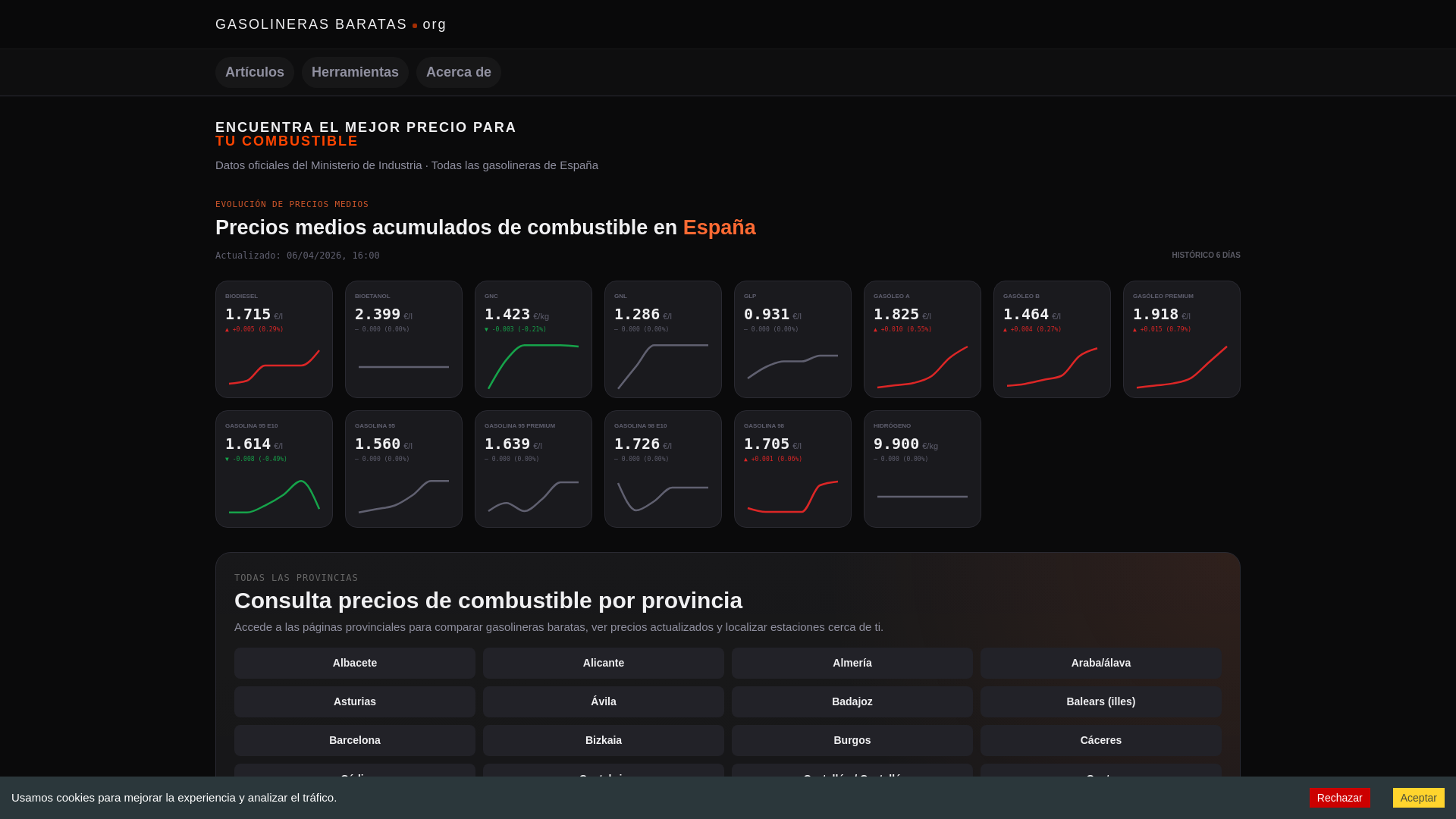Screen dimensions: 1456x819
Task: Open Gasóleo Premium price card
Action: pos(1181,339)
